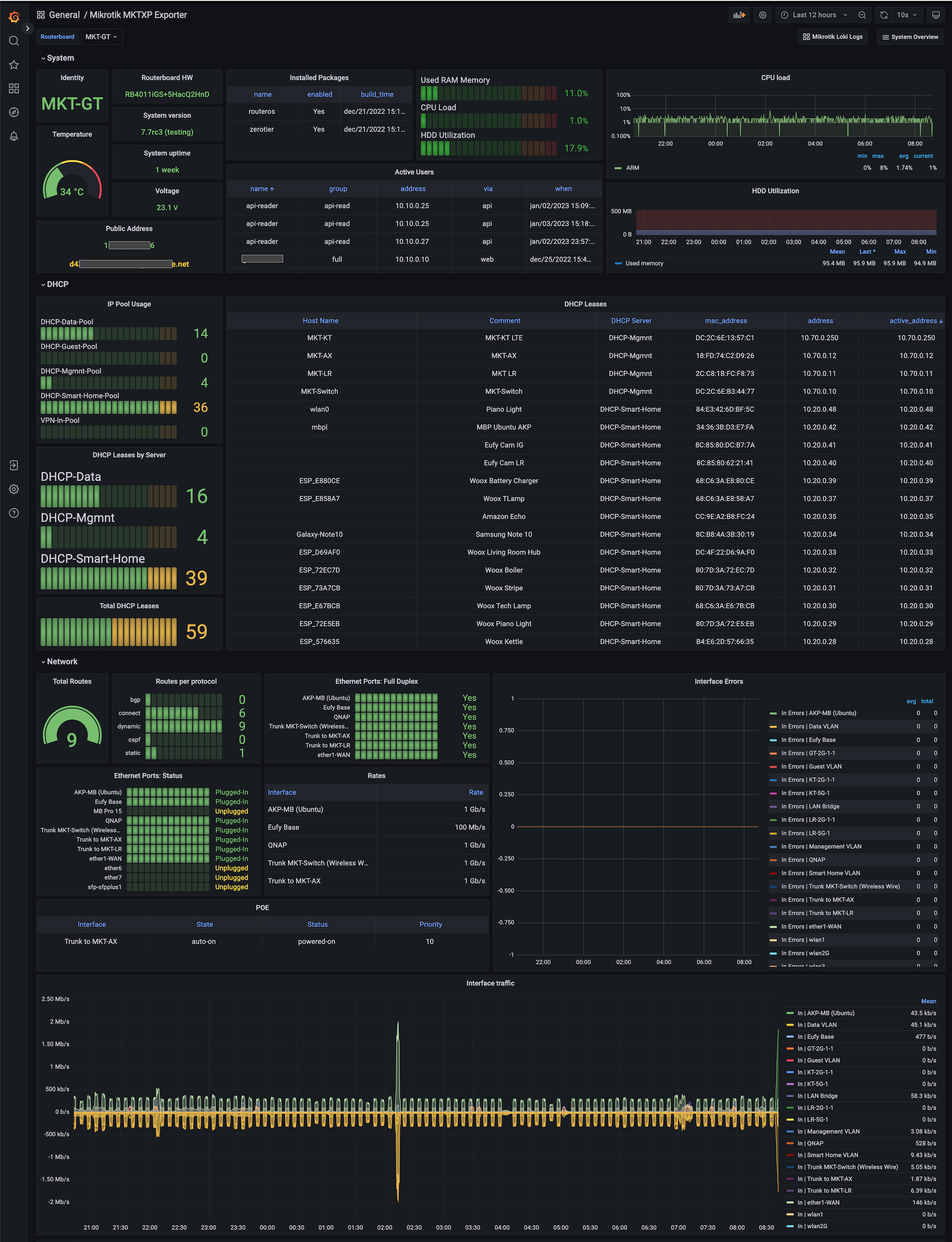Open the System Overview links menu
Viewport: 952px width, 1242px height.
pos(910,37)
